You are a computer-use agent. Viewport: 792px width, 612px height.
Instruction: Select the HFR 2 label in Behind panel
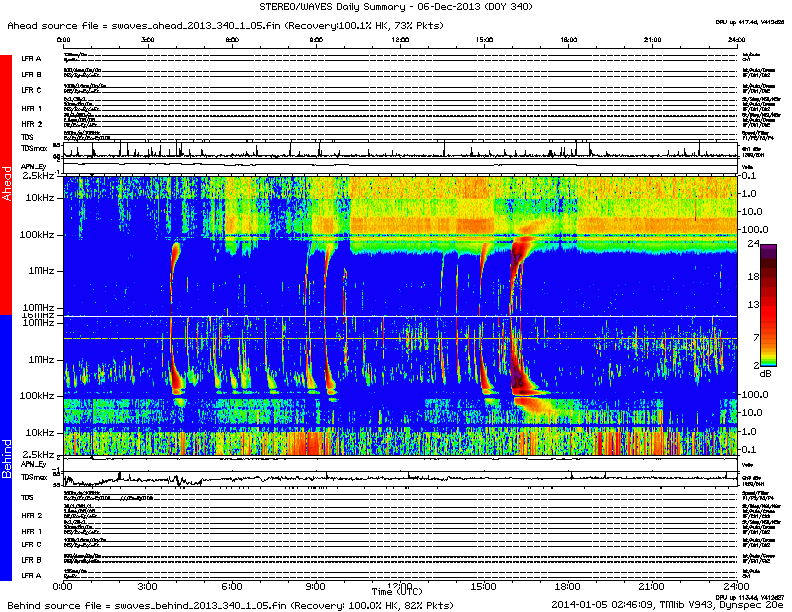click(31, 515)
